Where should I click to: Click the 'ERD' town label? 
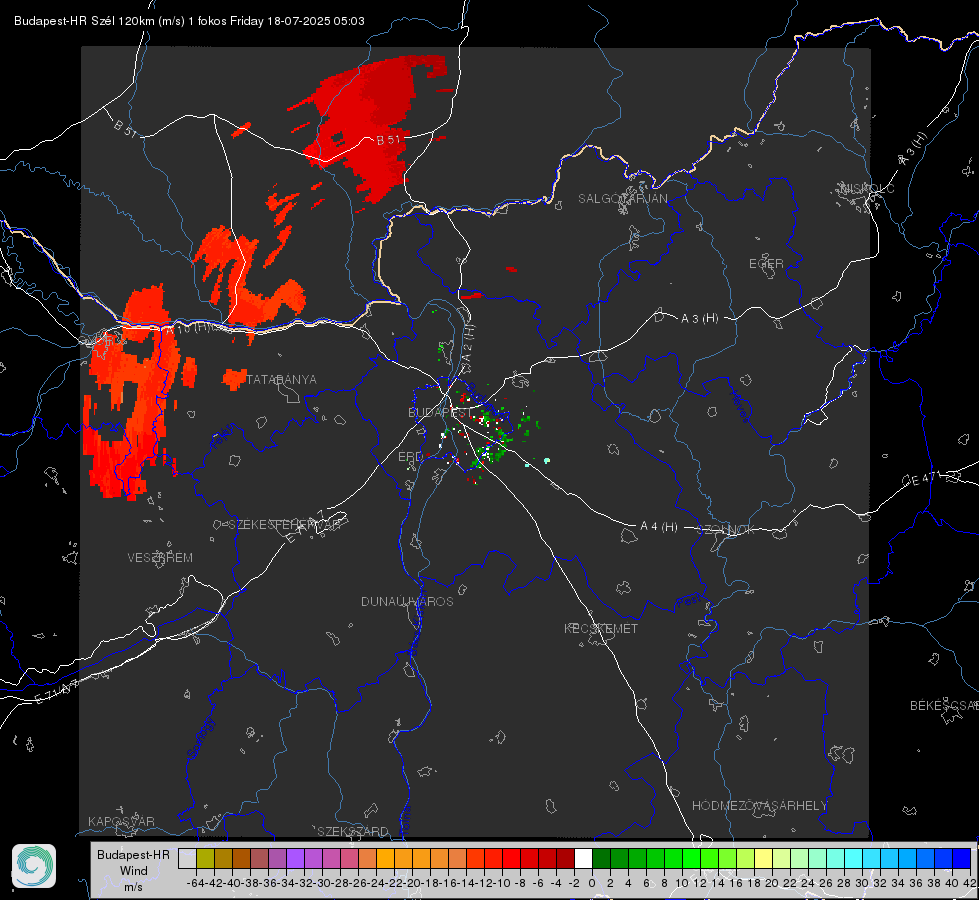[410, 457]
